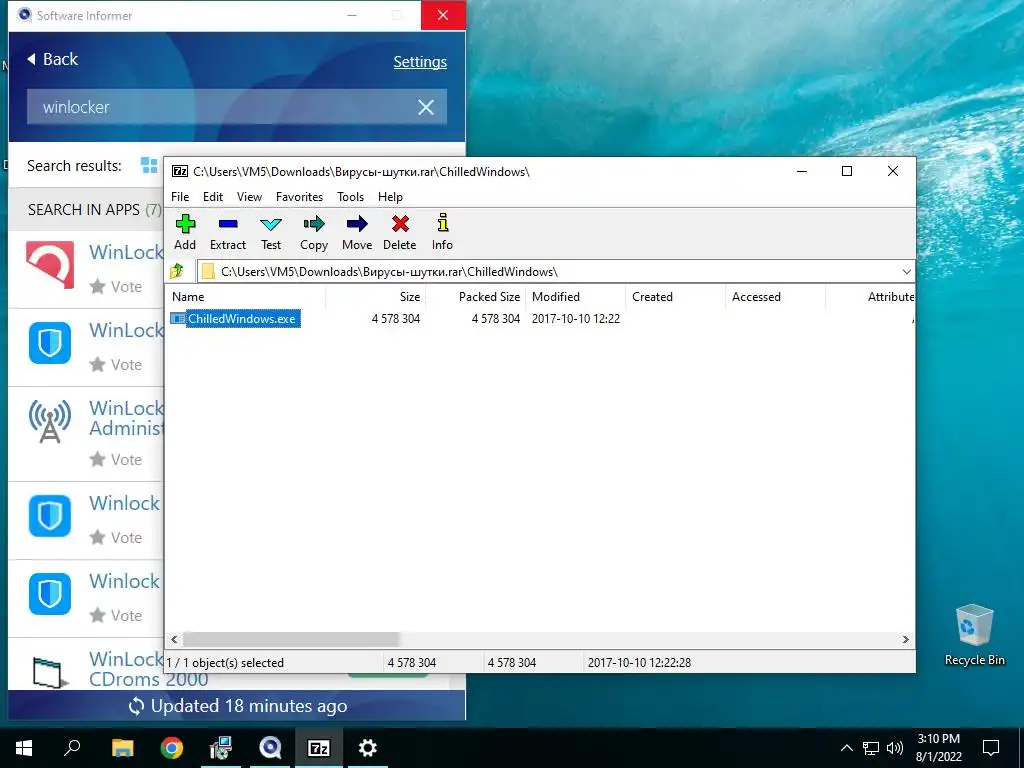Click the 7z icon in title bar

click(x=180, y=171)
